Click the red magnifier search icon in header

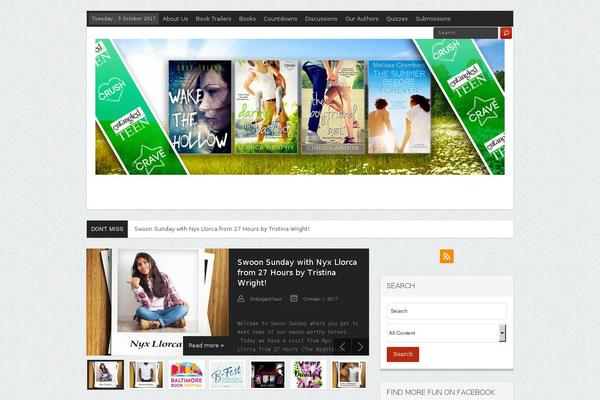(x=506, y=33)
